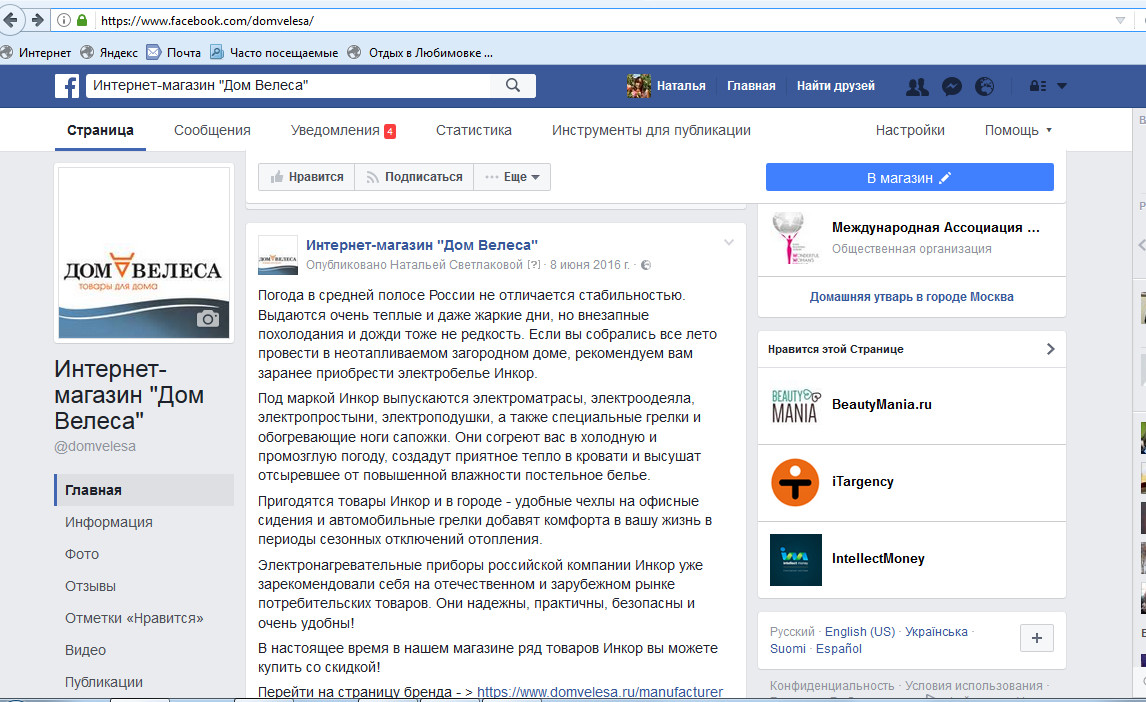Select Главная in the page sidebar
This screenshot has width=1146, height=702.
[144, 490]
